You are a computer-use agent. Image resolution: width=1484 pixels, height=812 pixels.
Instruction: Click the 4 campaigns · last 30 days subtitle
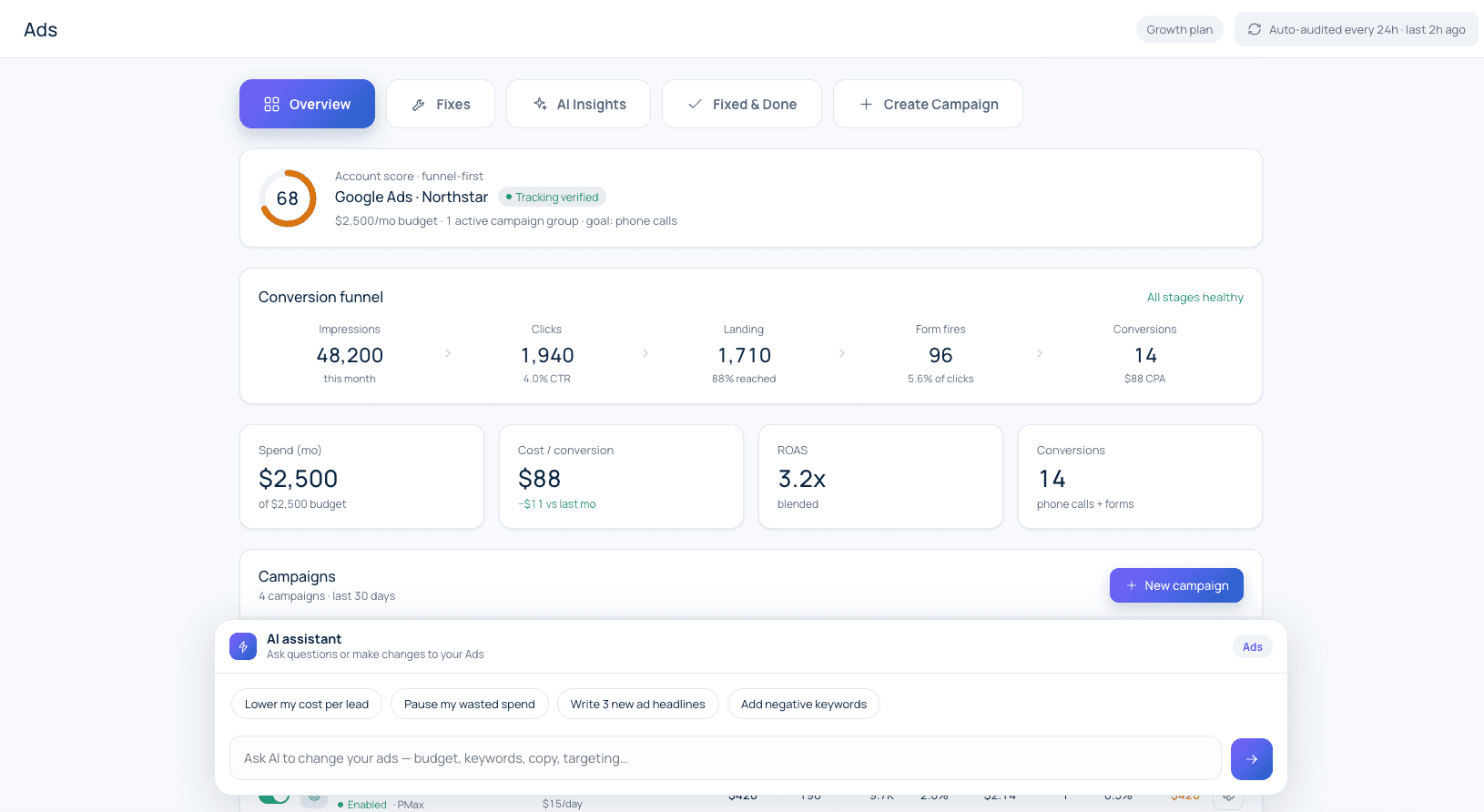click(327, 596)
